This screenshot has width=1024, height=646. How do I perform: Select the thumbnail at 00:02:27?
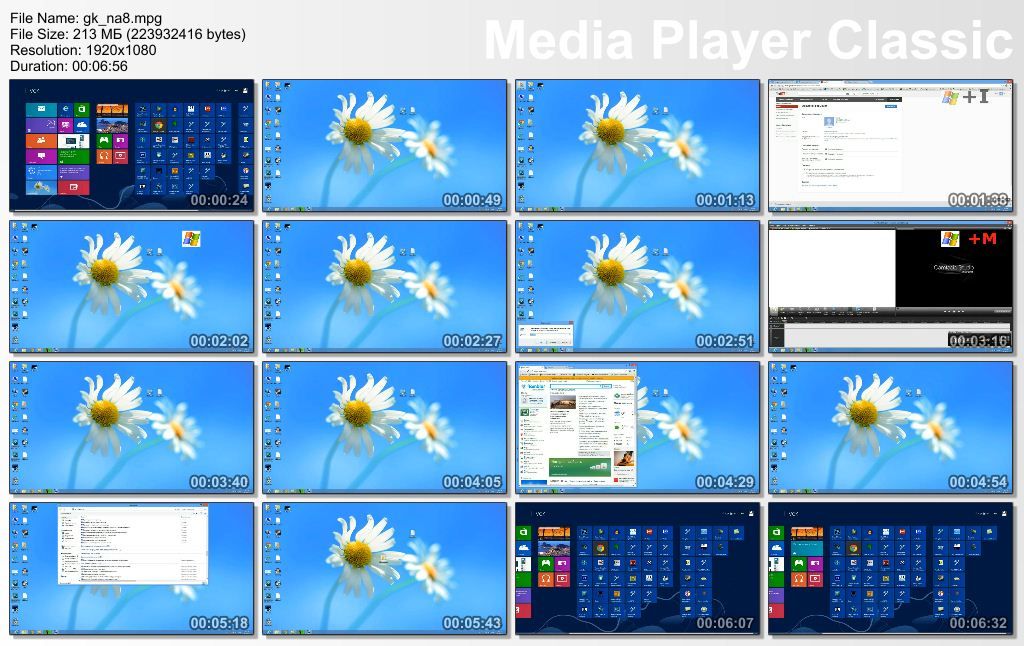(385, 287)
